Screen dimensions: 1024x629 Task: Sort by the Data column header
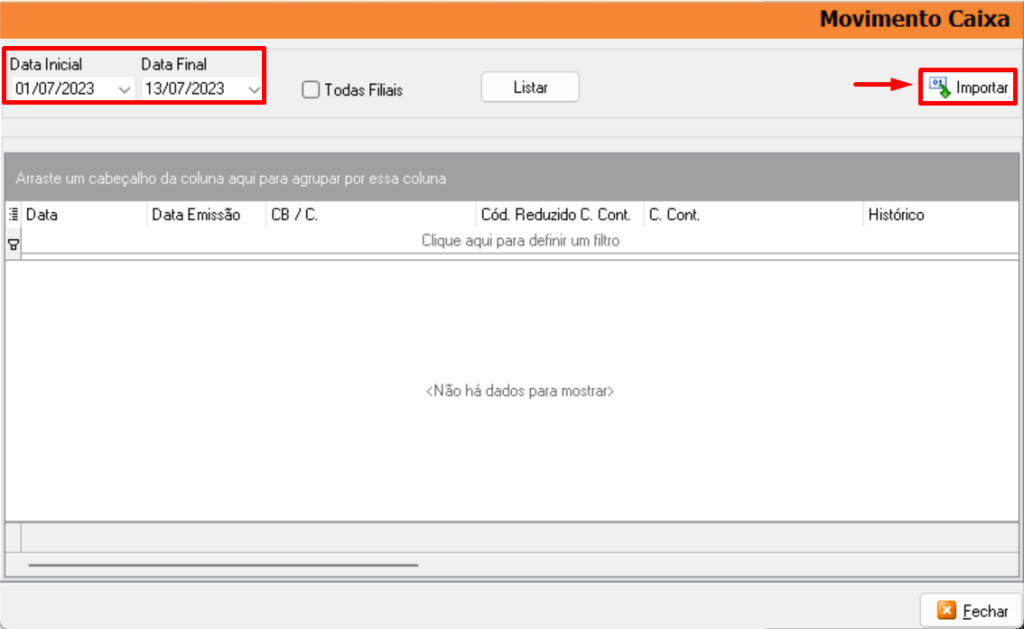(84, 215)
